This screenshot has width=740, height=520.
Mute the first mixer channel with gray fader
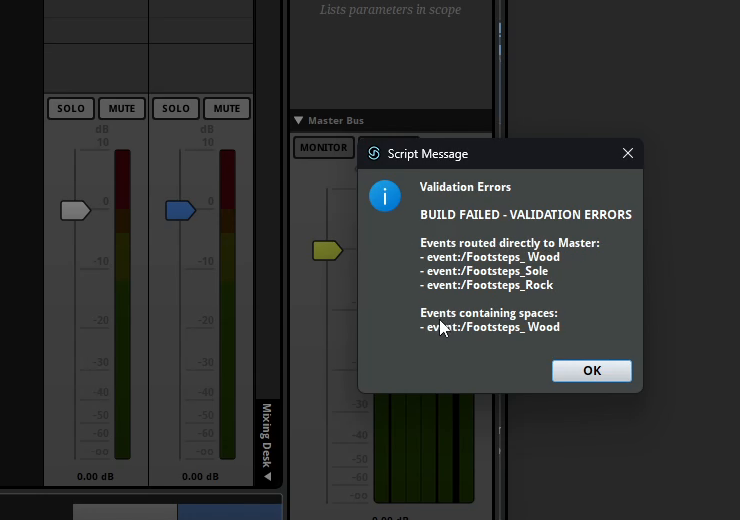pyautogui.click(x=122, y=109)
